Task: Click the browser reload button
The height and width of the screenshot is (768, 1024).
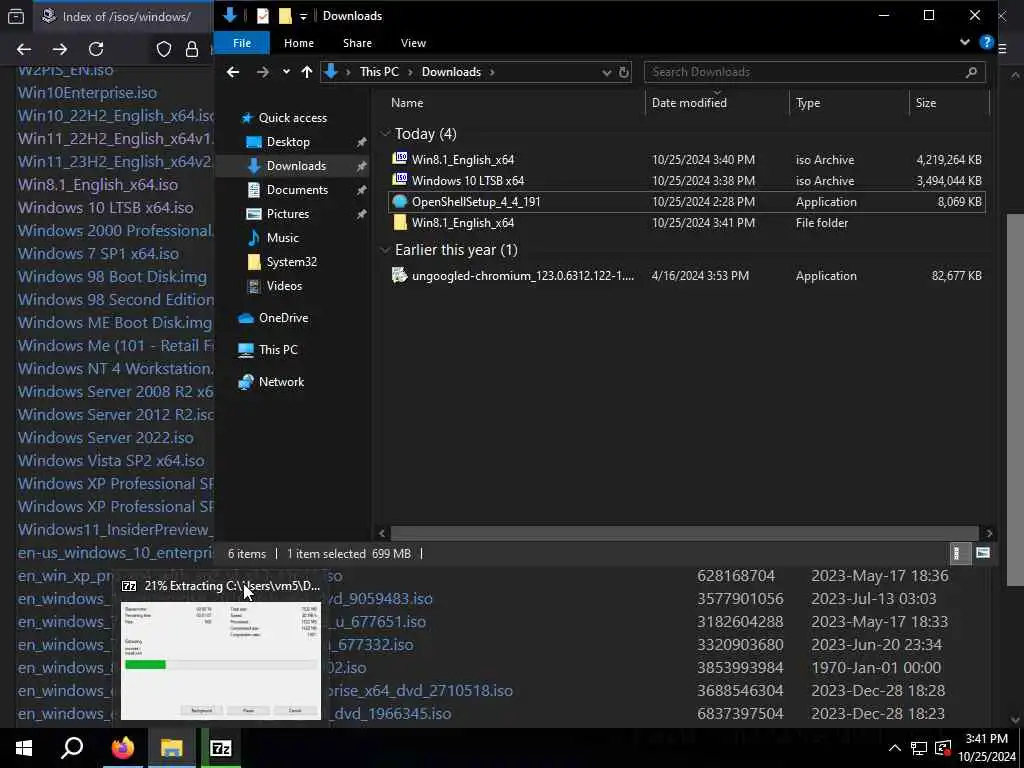Action: [x=96, y=49]
